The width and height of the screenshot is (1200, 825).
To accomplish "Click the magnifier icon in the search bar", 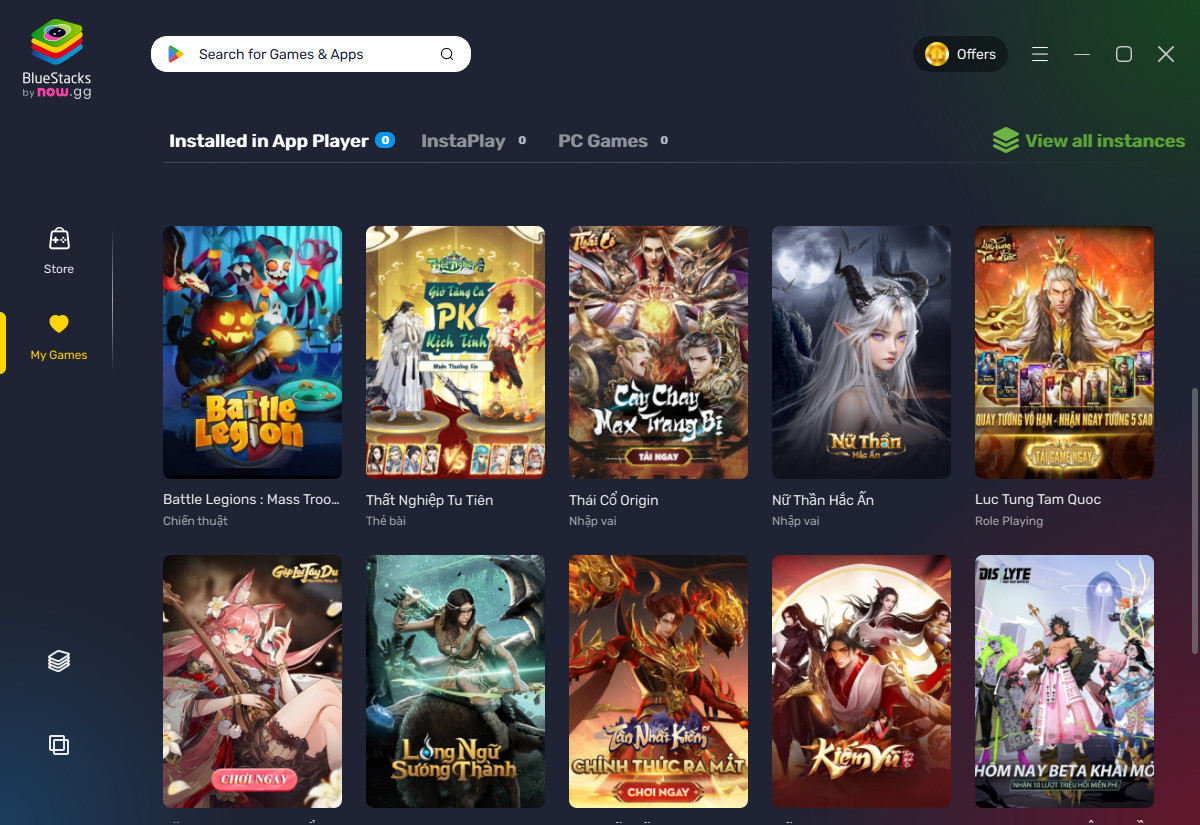I will tap(446, 53).
